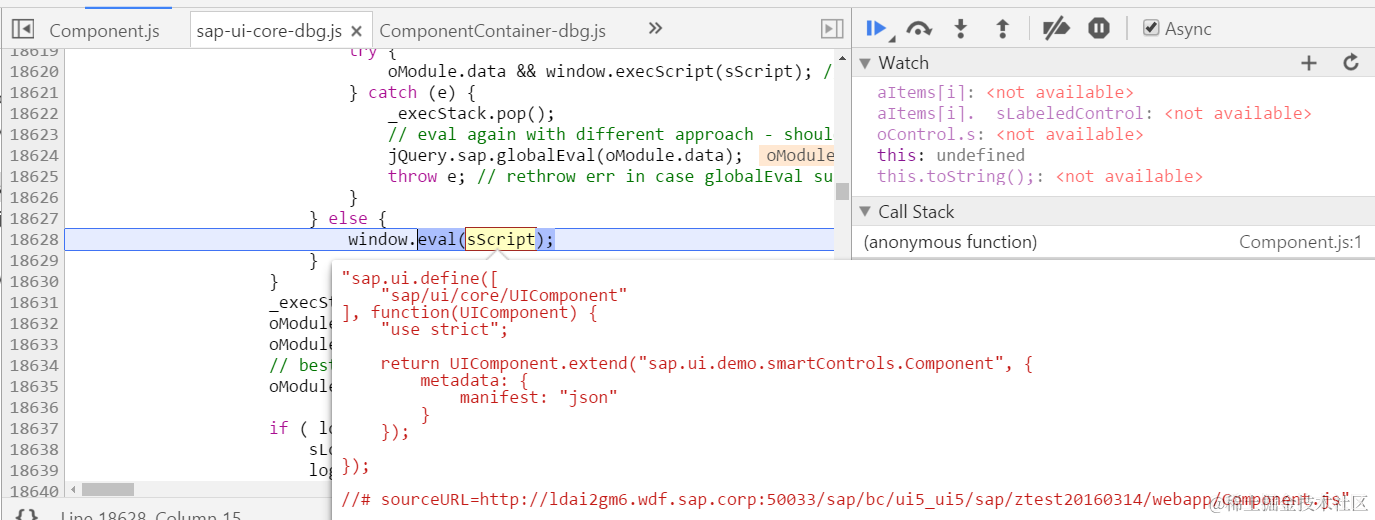Image resolution: width=1375 pixels, height=520 pixels.
Task: Click line number 18624 in the gutter
Action: (32, 155)
